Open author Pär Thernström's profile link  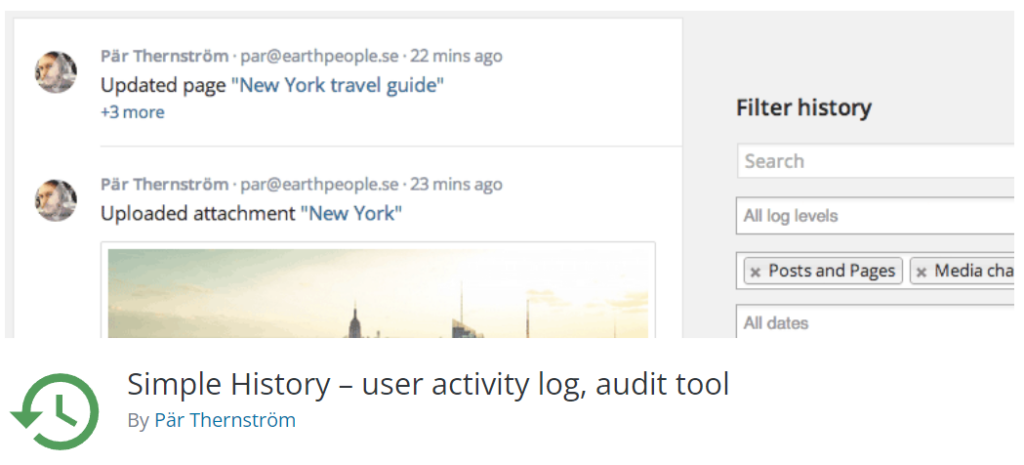click(x=225, y=420)
